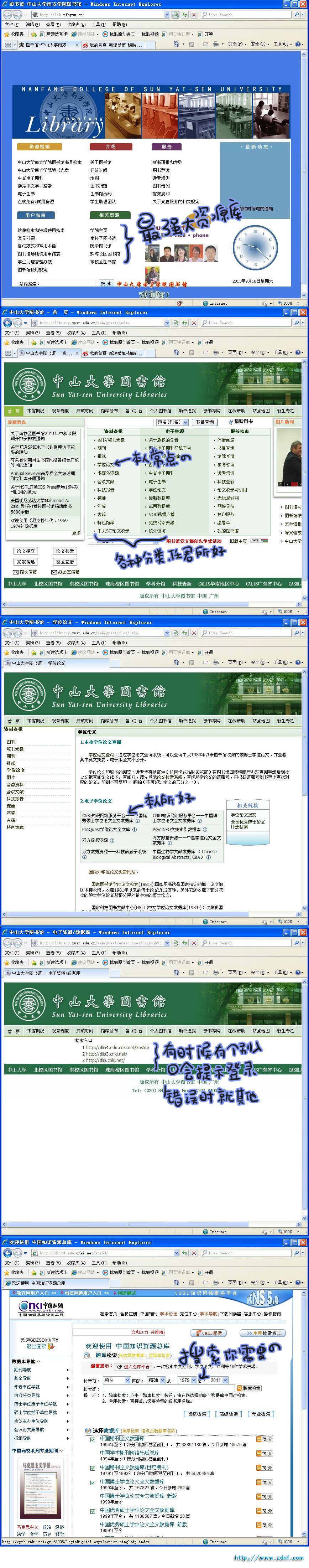Click Back arrow in 中山大学图书馆 首页 window

coord(8,323)
